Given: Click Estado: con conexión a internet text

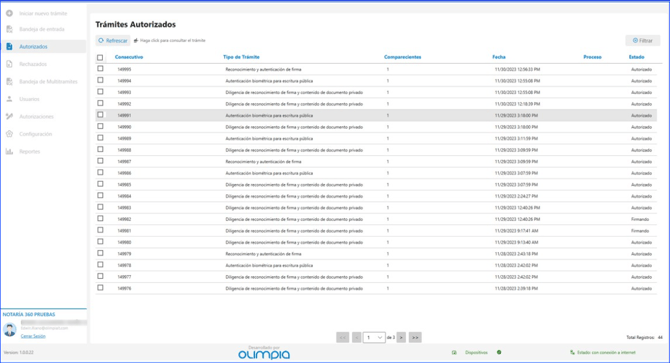Looking at the screenshot, I should 606,352.
